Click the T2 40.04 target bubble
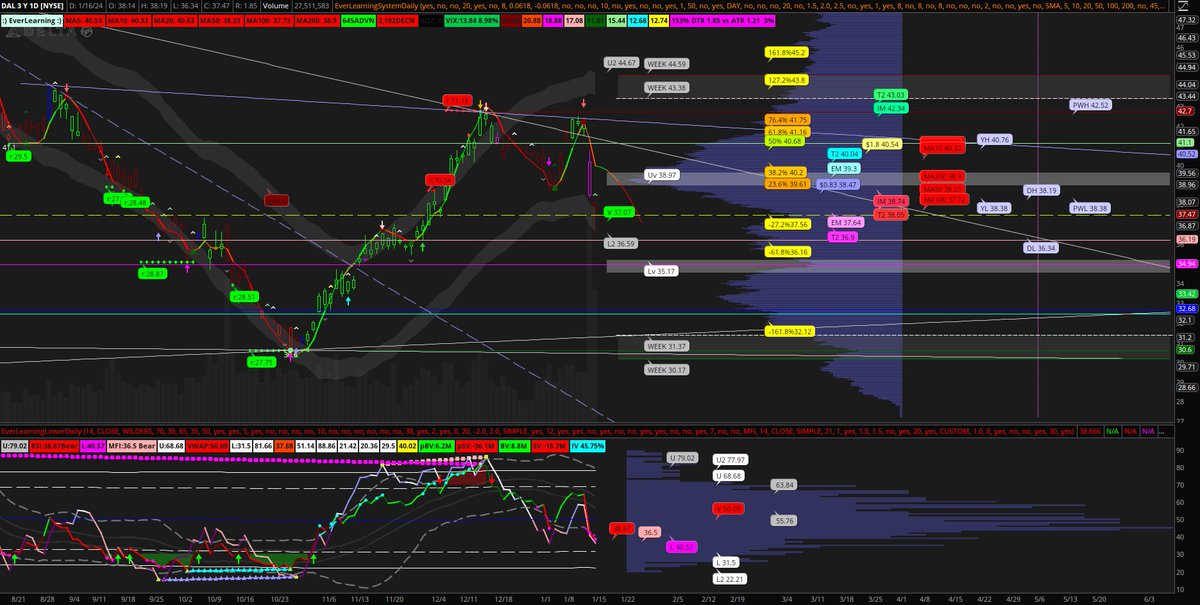 pos(845,154)
